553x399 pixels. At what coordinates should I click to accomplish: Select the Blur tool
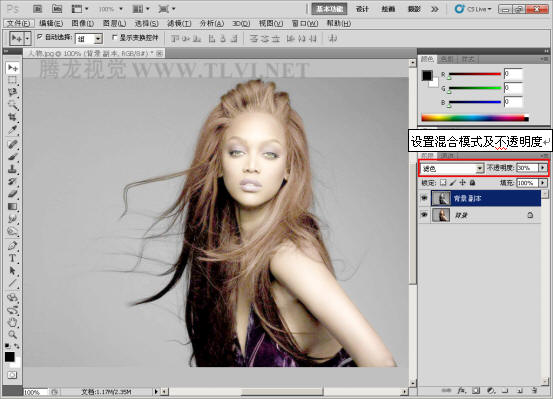click(13, 219)
